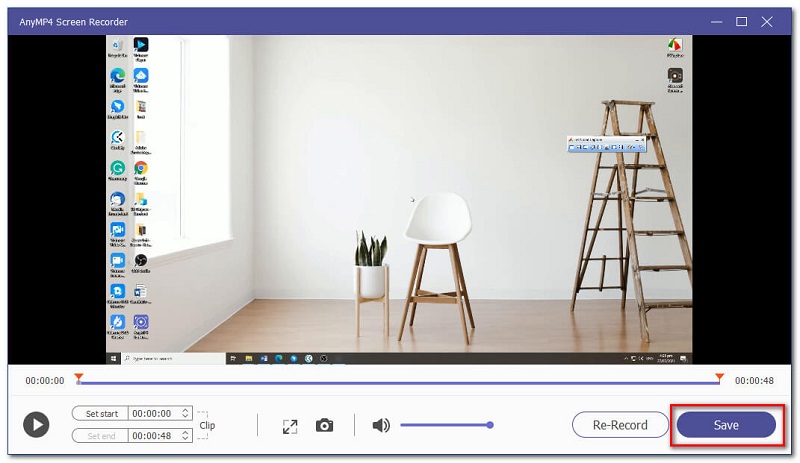Click the orange end trim marker on the timeline
Viewport: 800px width, 463px height.
(719, 378)
